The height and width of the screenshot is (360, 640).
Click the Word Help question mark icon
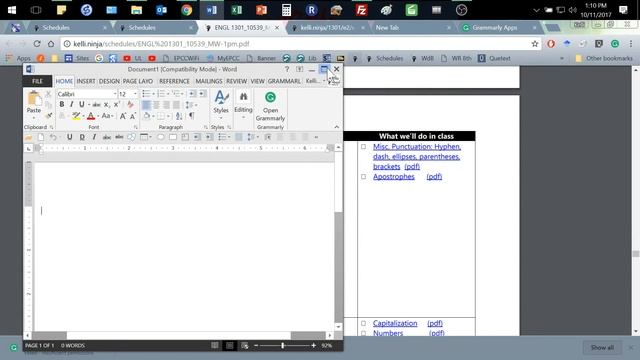click(287, 69)
